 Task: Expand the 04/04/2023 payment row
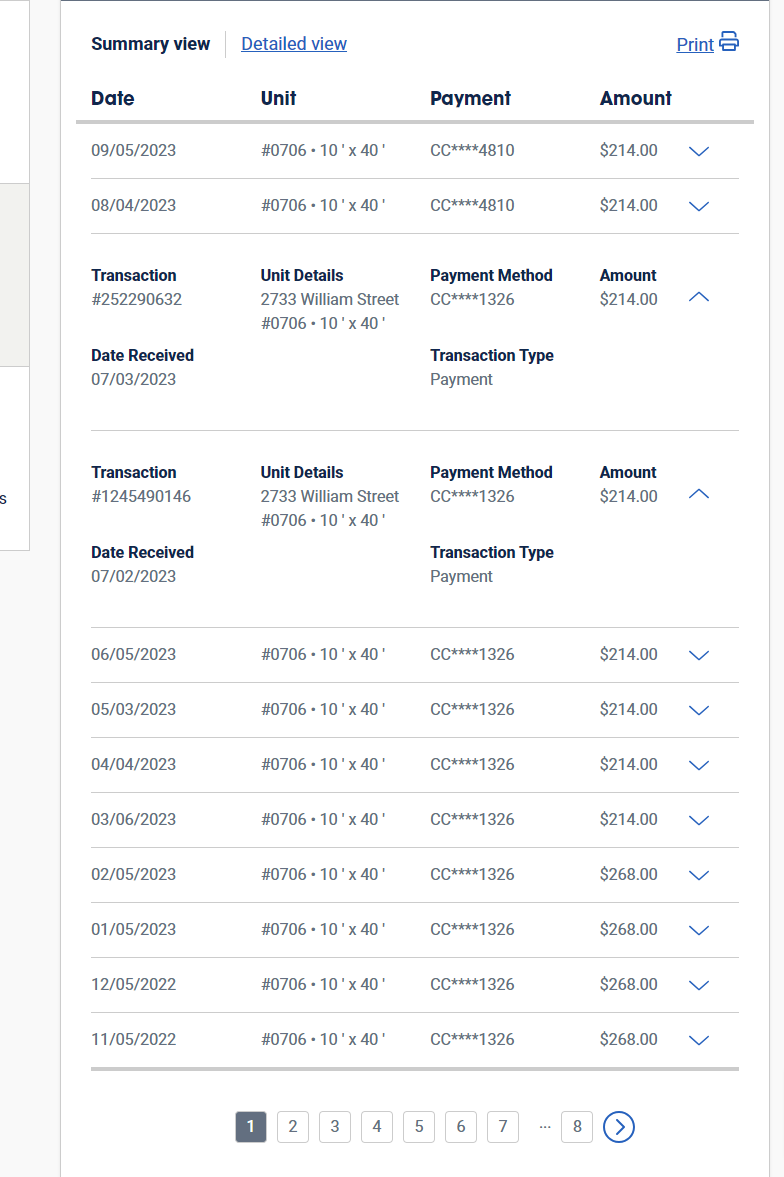(x=699, y=765)
